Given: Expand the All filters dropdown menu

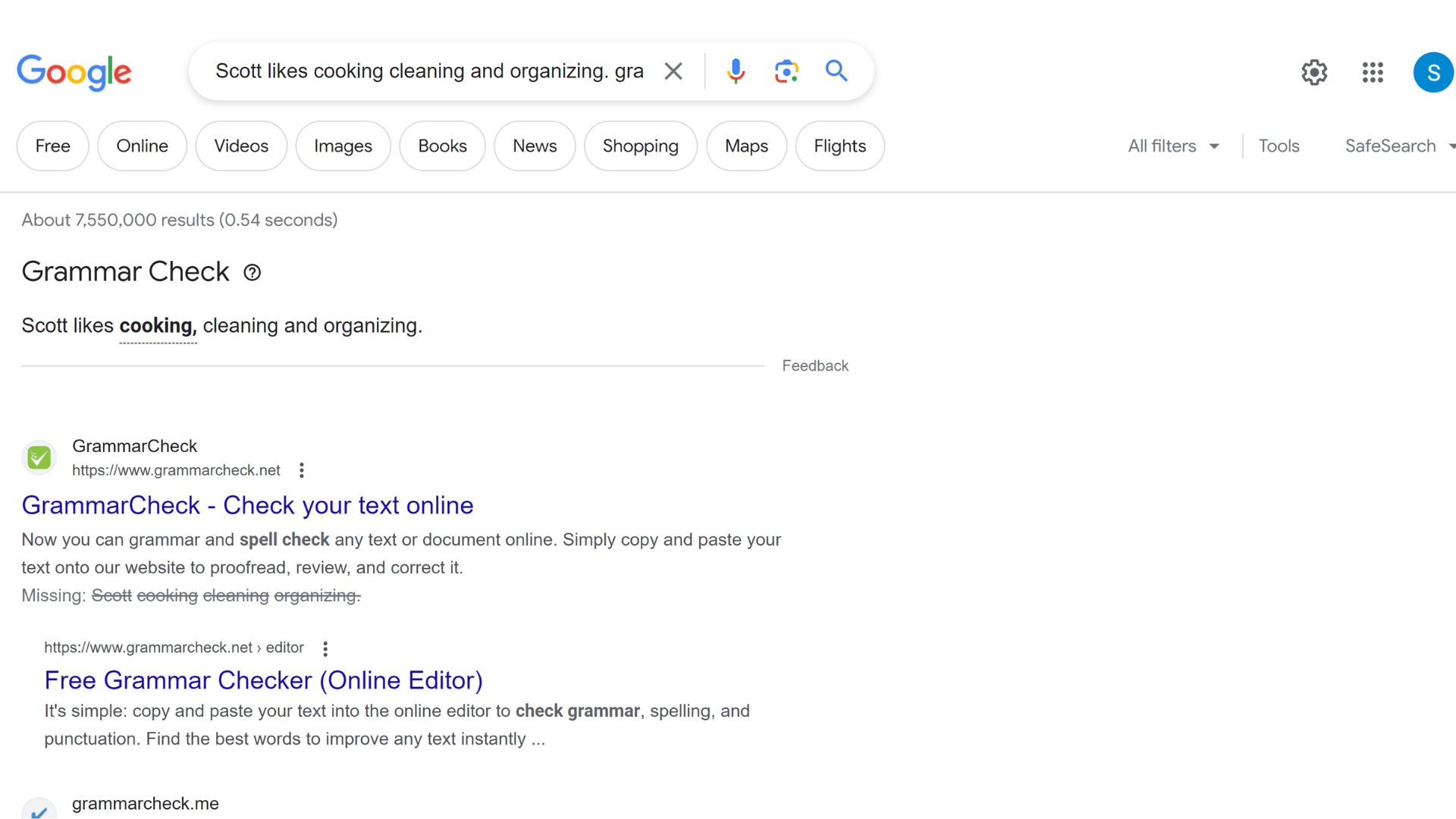Looking at the screenshot, I should coord(1174,146).
